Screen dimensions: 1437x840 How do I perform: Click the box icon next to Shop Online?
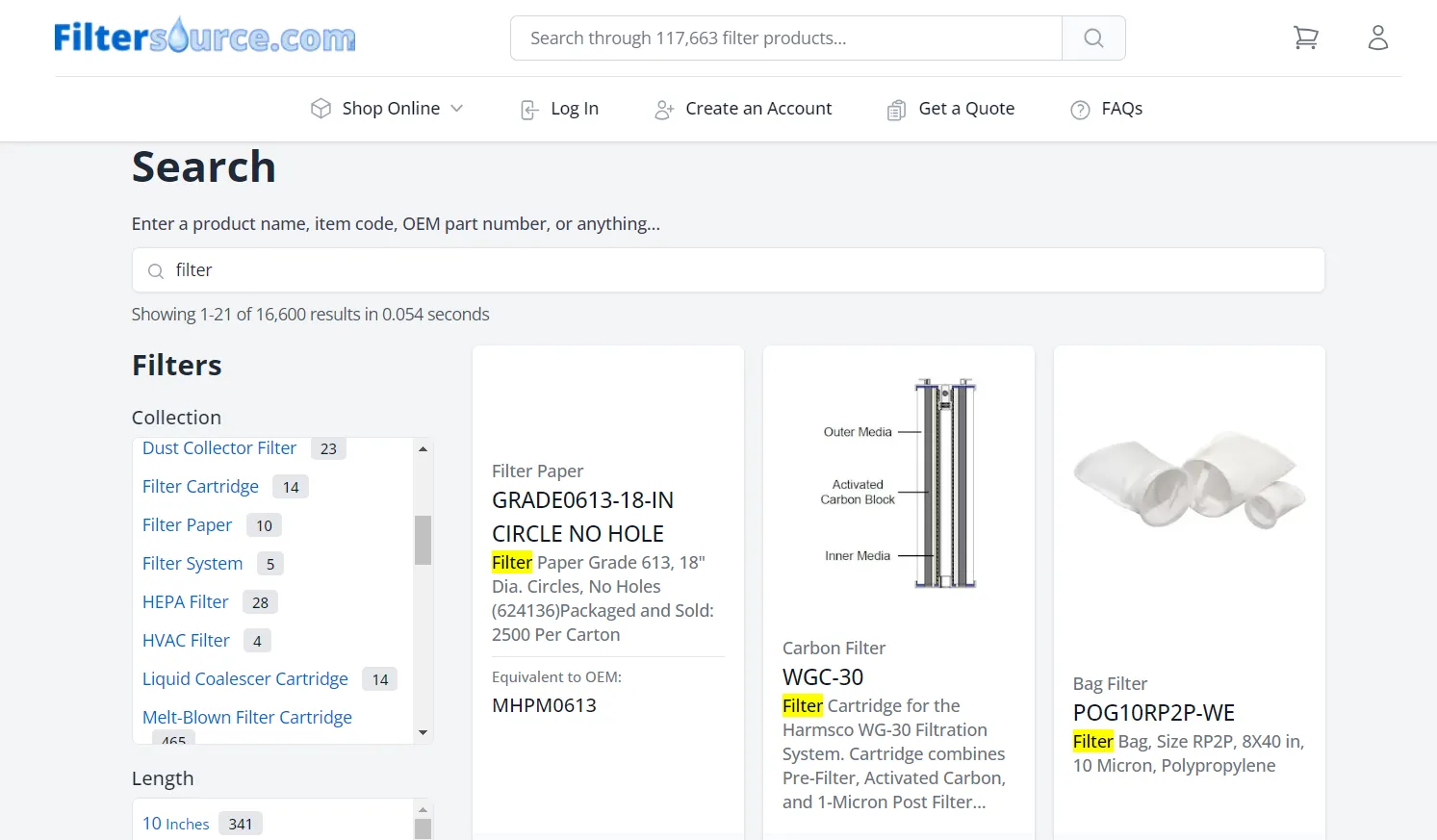click(x=321, y=109)
